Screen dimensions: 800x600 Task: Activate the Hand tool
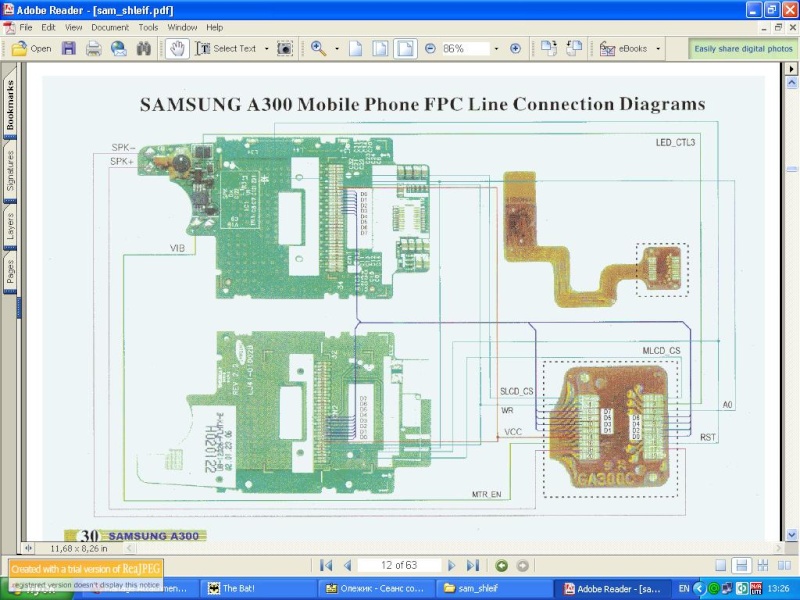(177, 48)
